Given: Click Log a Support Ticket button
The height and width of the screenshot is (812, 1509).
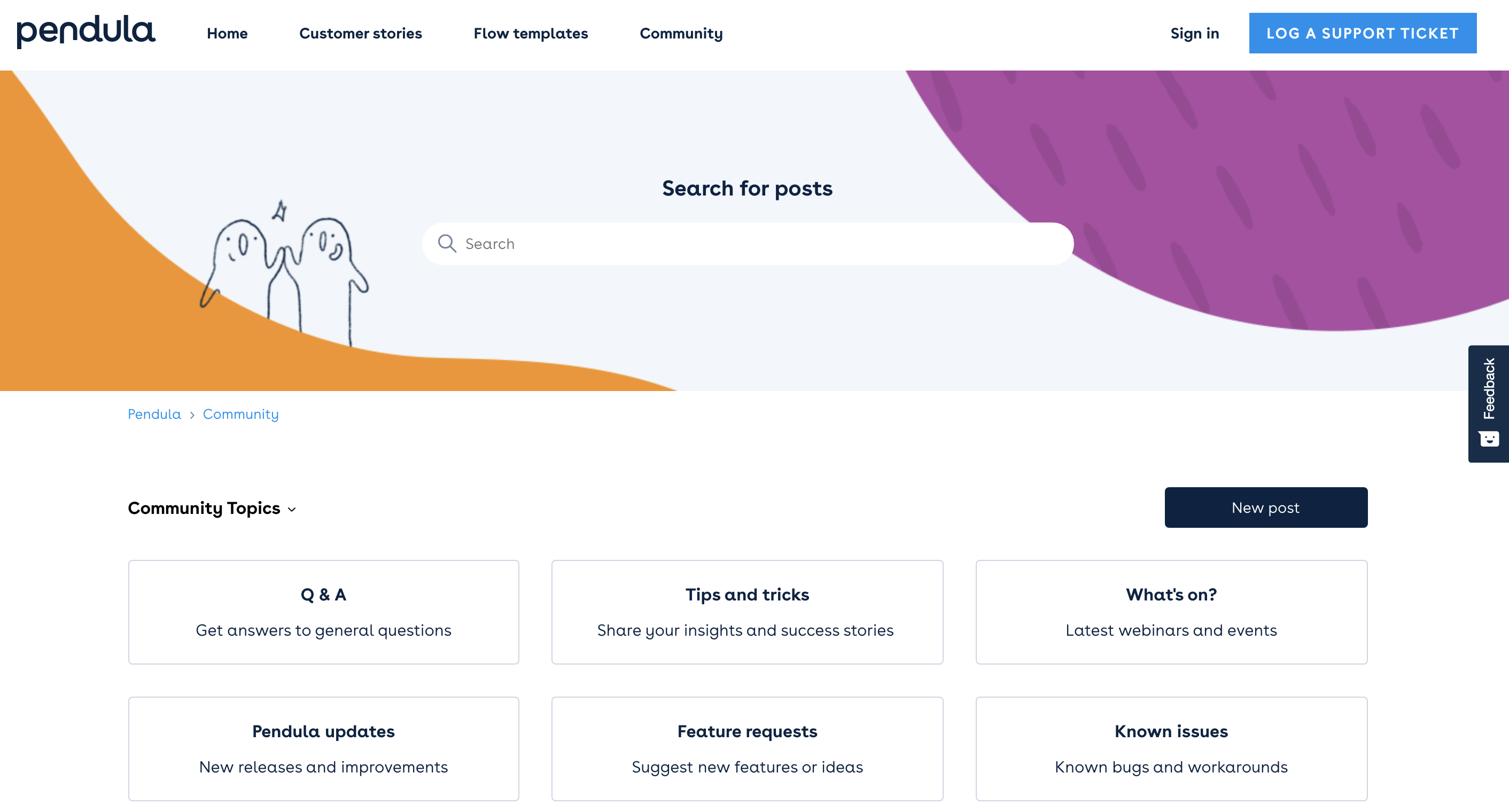Looking at the screenshot, I should 1363,33.
